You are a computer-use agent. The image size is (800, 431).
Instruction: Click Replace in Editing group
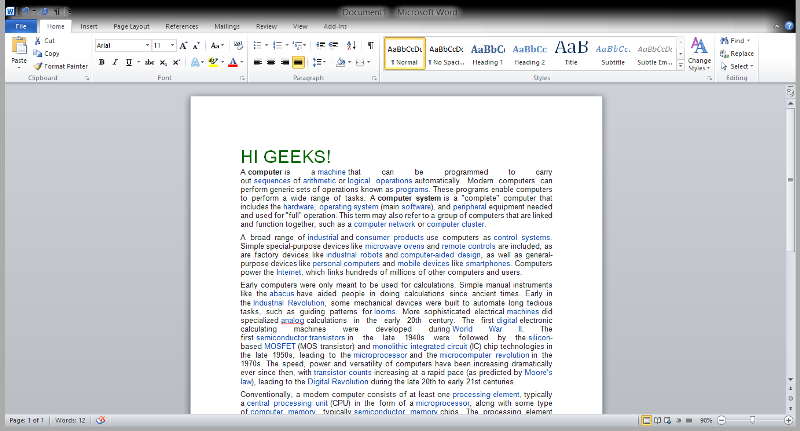[x=737, y=54]
